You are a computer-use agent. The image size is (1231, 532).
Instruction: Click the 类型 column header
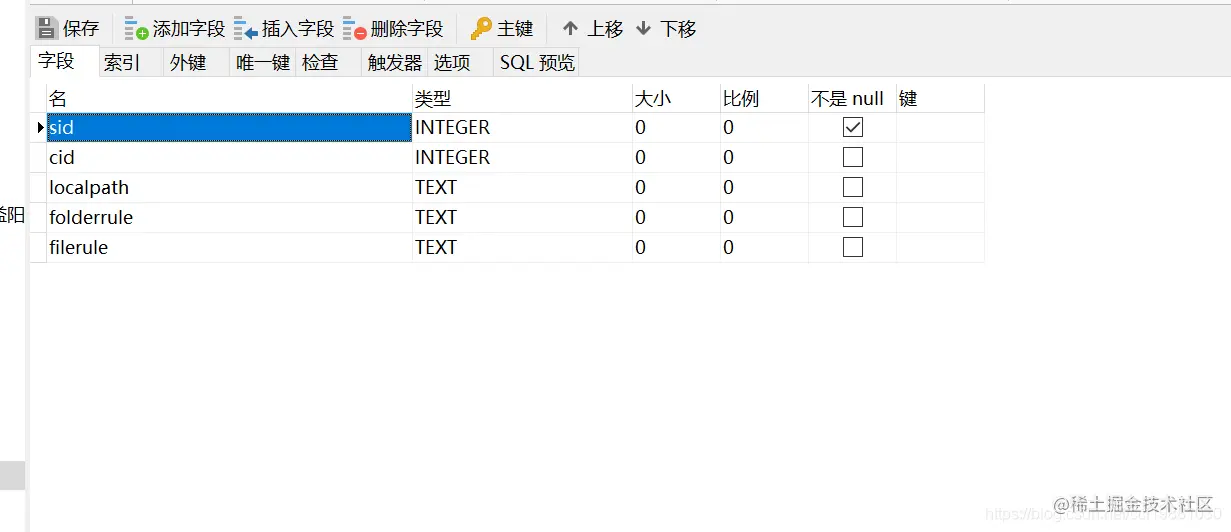[522, 98]
